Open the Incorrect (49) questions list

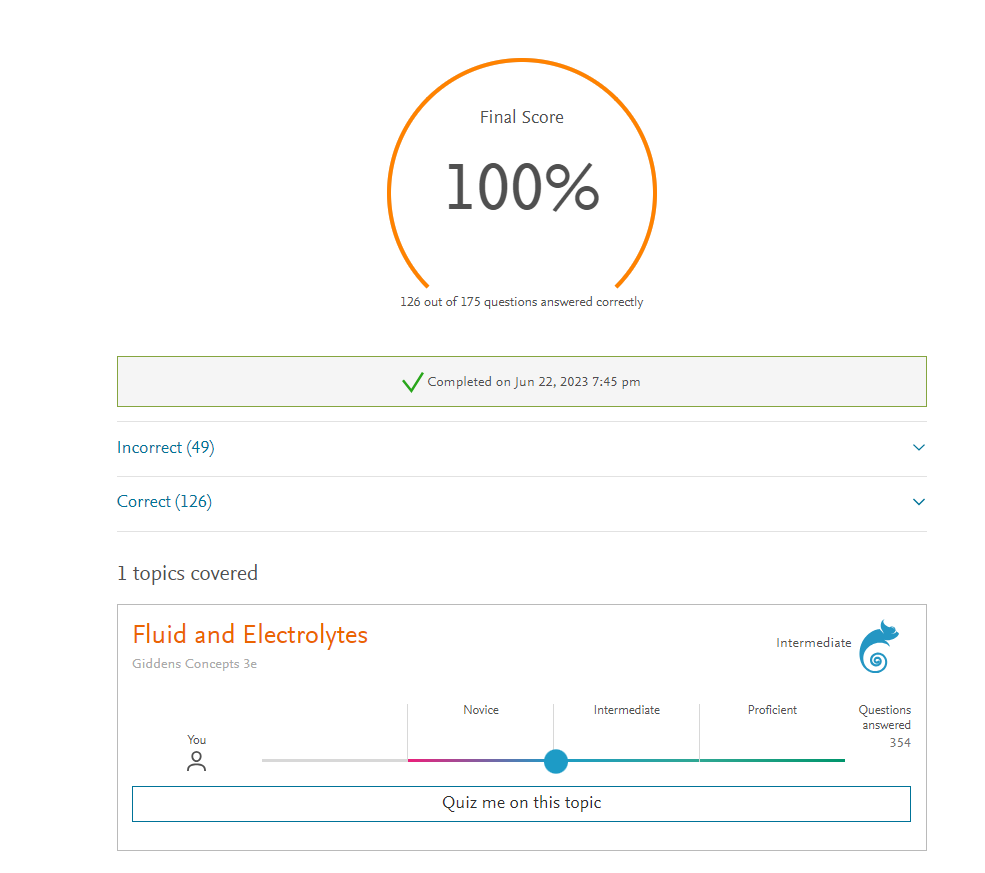tap(166, 448)
